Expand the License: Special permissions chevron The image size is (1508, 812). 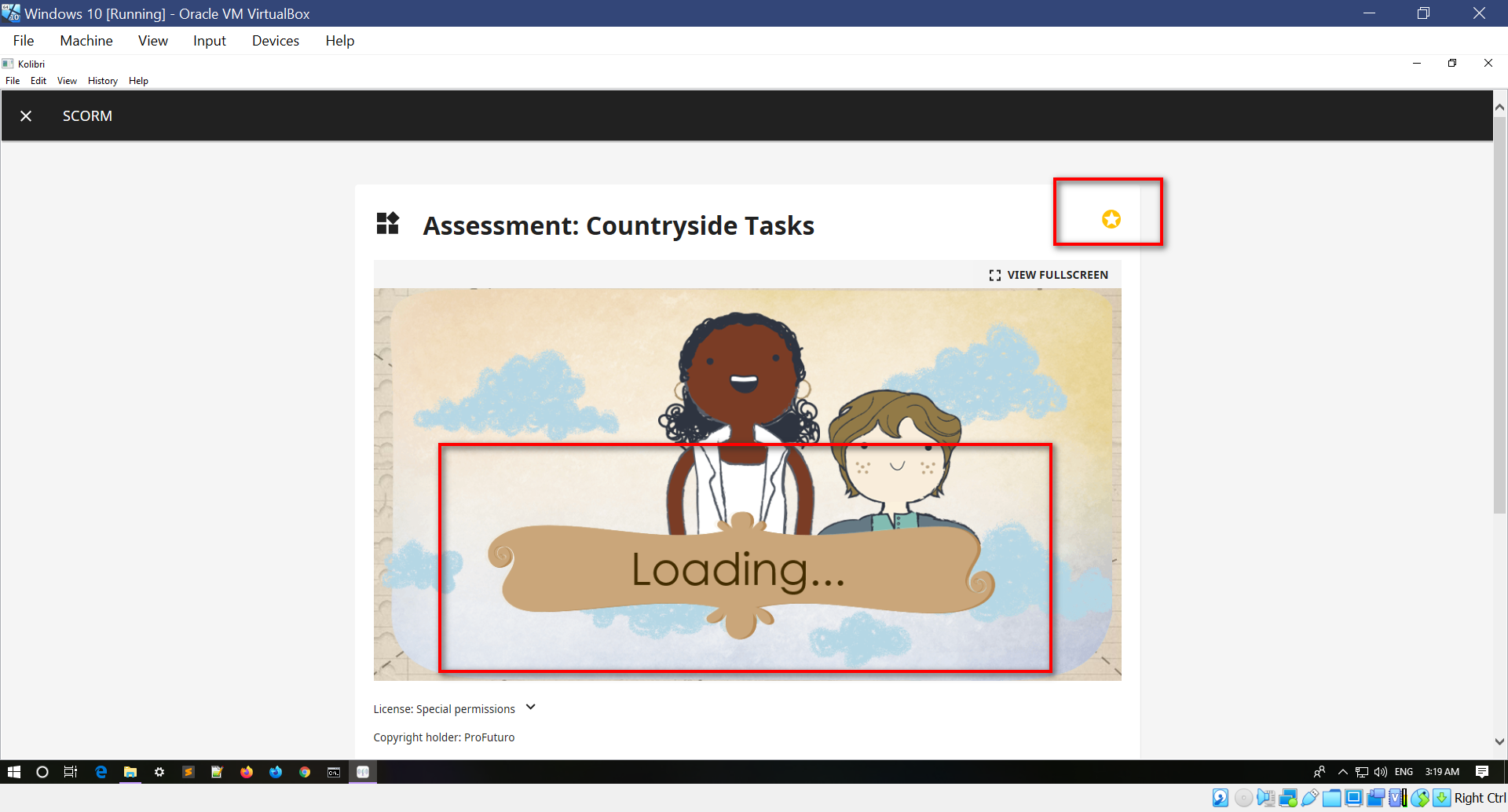tap(531, 707)
